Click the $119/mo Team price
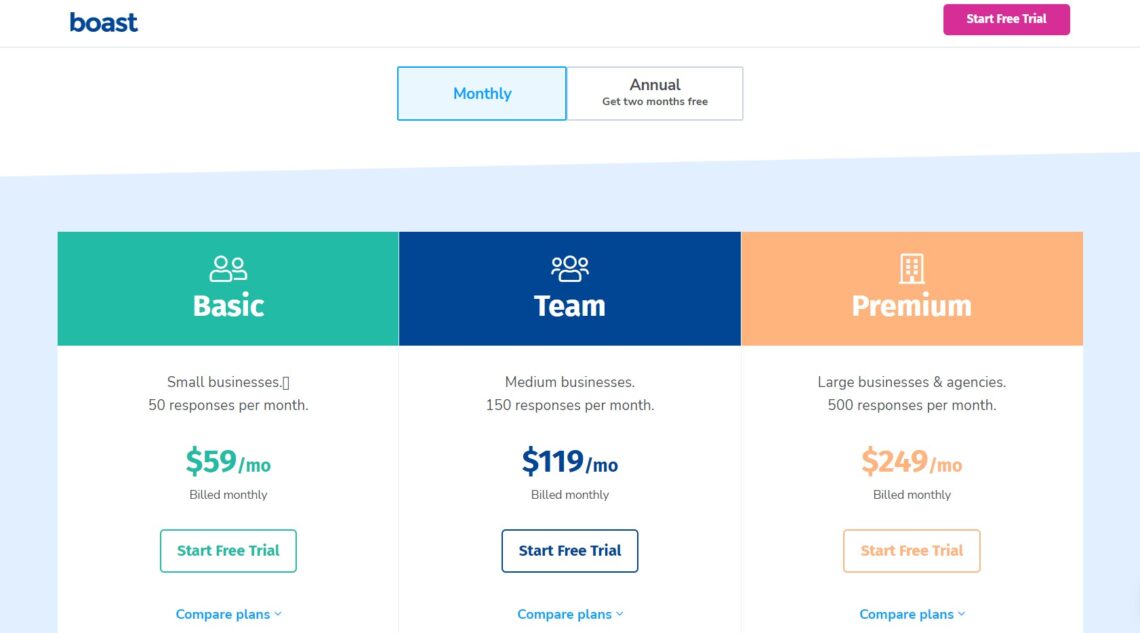1140x633 pixels. [569, 461]
